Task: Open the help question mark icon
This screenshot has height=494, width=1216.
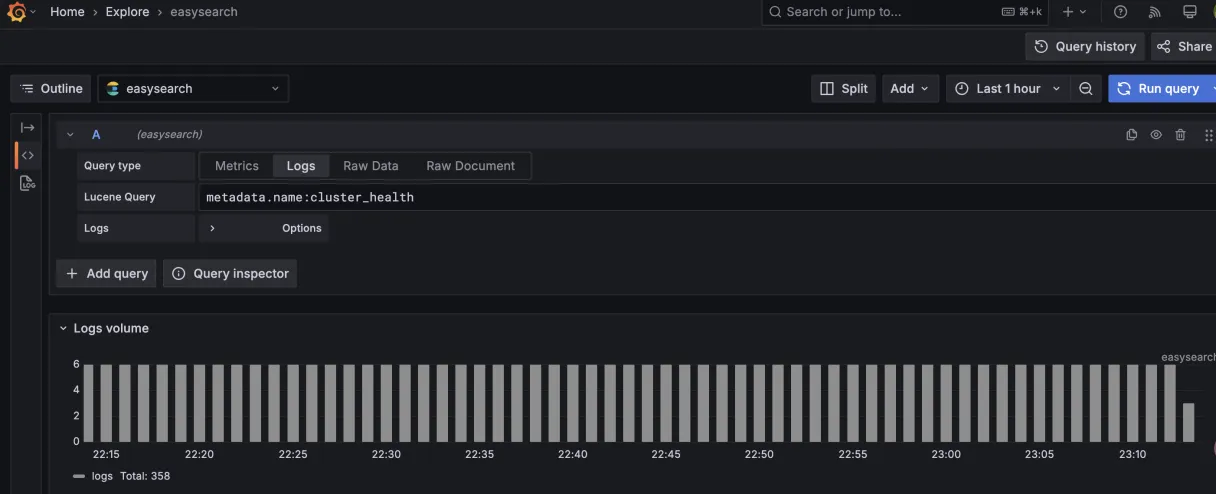Action: [1121, 12]
